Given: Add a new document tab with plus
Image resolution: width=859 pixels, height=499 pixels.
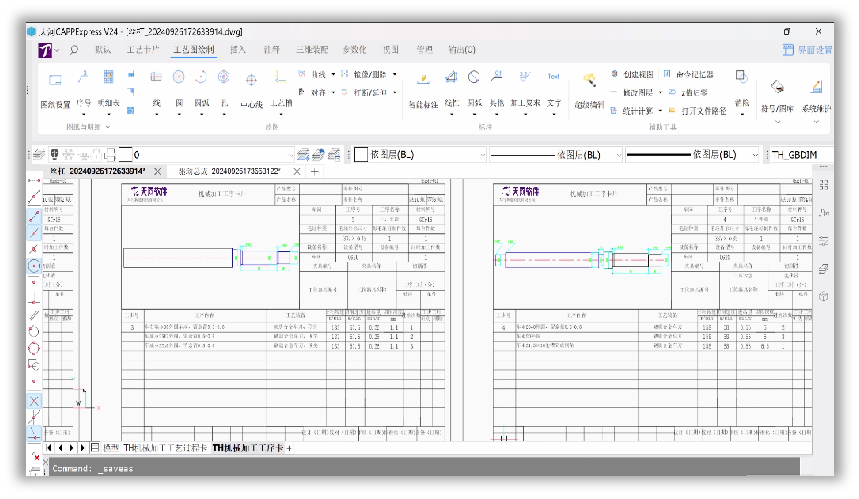Looking at the screenshot, I should click(x=314, y=171).
